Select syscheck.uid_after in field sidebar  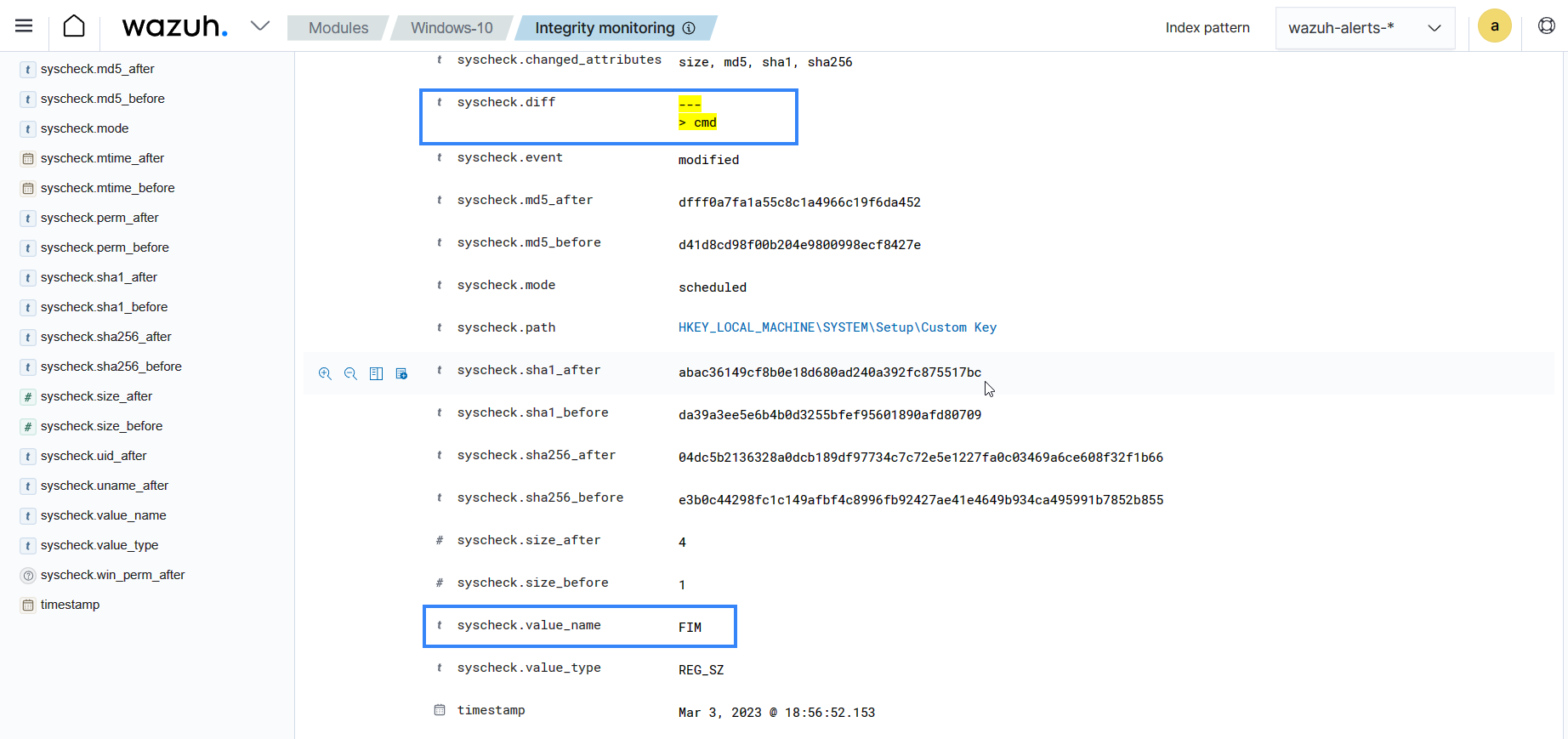pos(94,456)
